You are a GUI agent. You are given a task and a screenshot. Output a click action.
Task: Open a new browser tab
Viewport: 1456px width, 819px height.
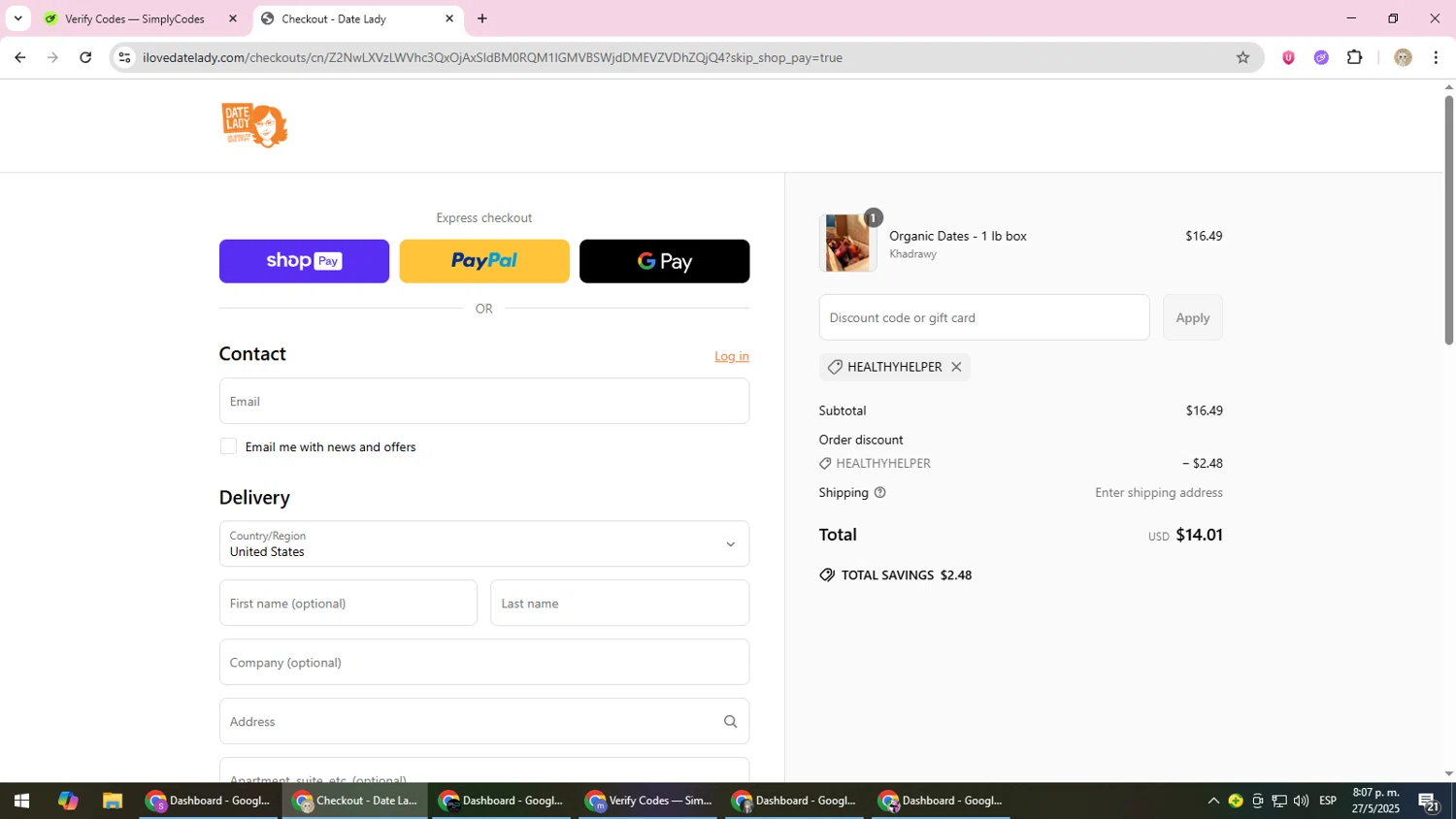point(482,18)
